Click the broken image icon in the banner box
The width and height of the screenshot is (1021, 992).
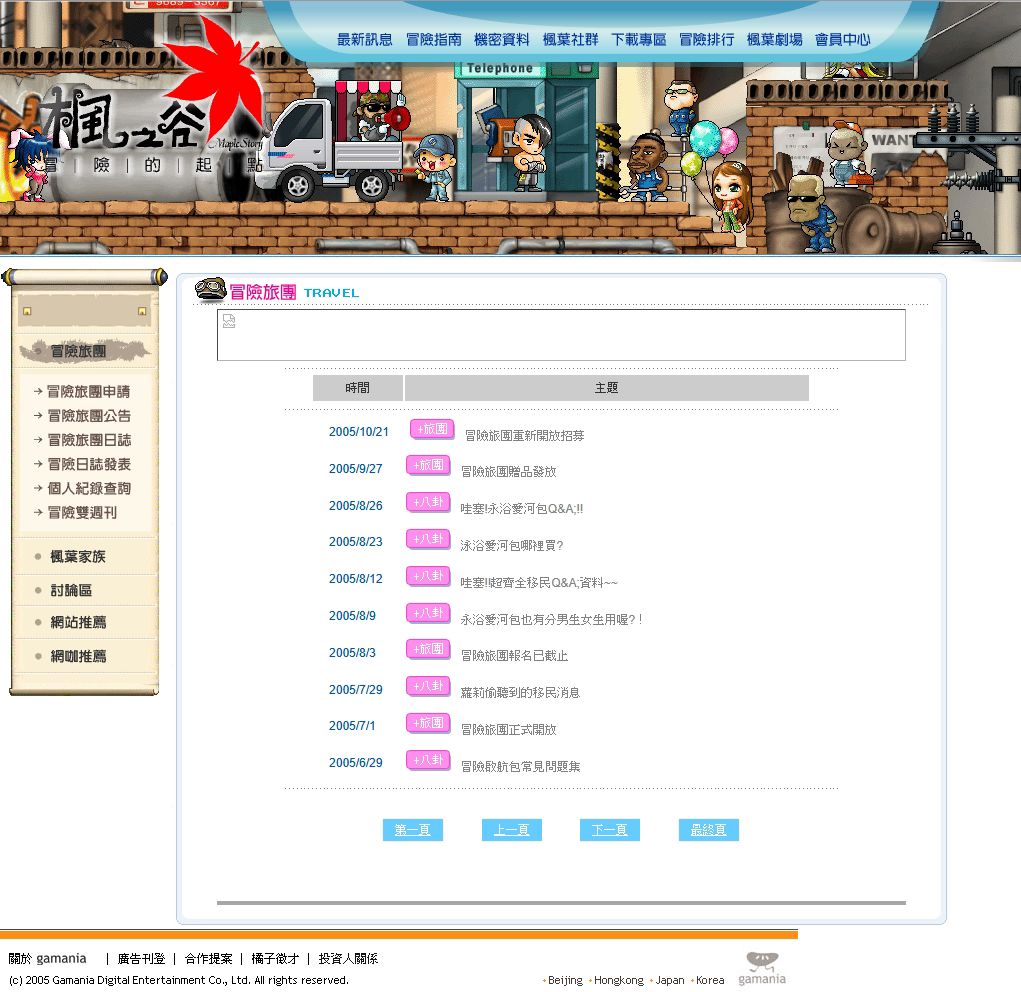coord(229,321)
